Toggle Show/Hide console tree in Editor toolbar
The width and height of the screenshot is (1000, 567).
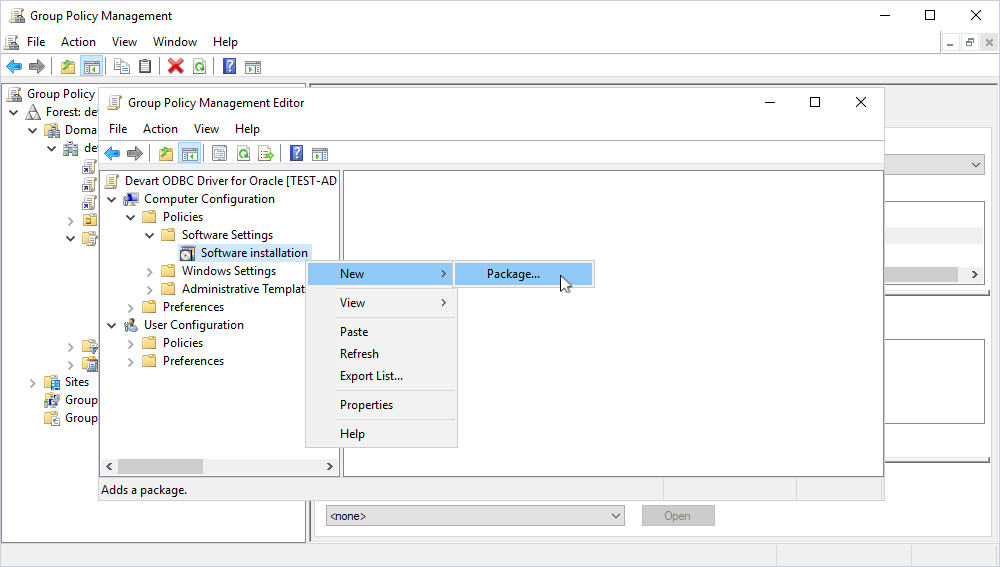189,153
